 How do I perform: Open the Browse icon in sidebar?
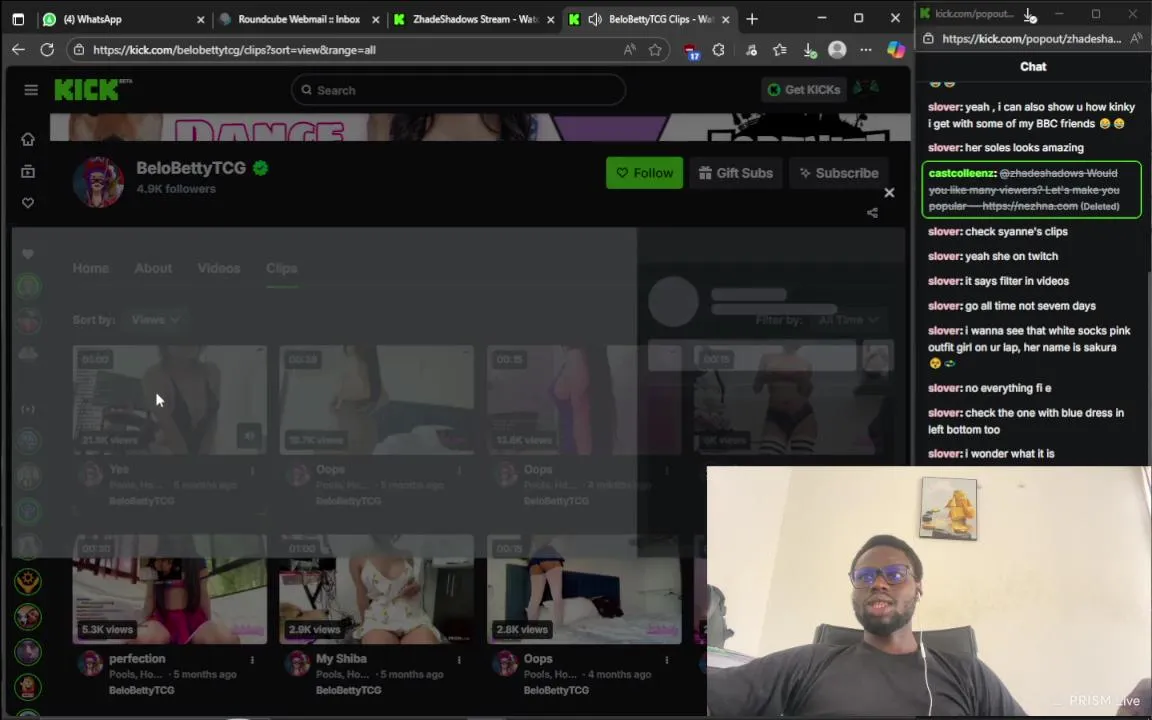[28, 171]
